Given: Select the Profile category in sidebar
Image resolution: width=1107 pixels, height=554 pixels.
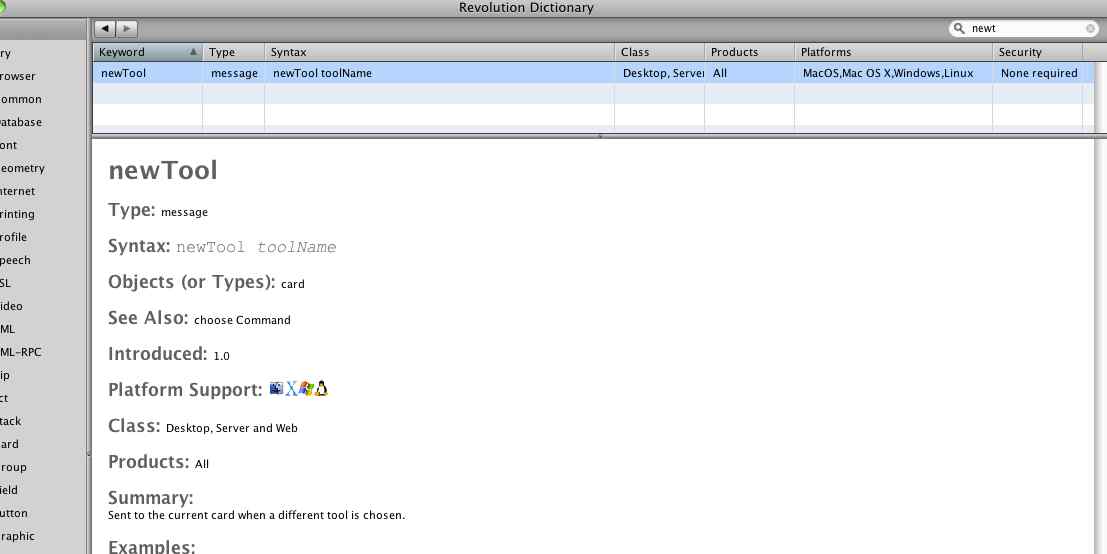Looking at the screenshot, I should pyautogui.click(x=13, y=237).
